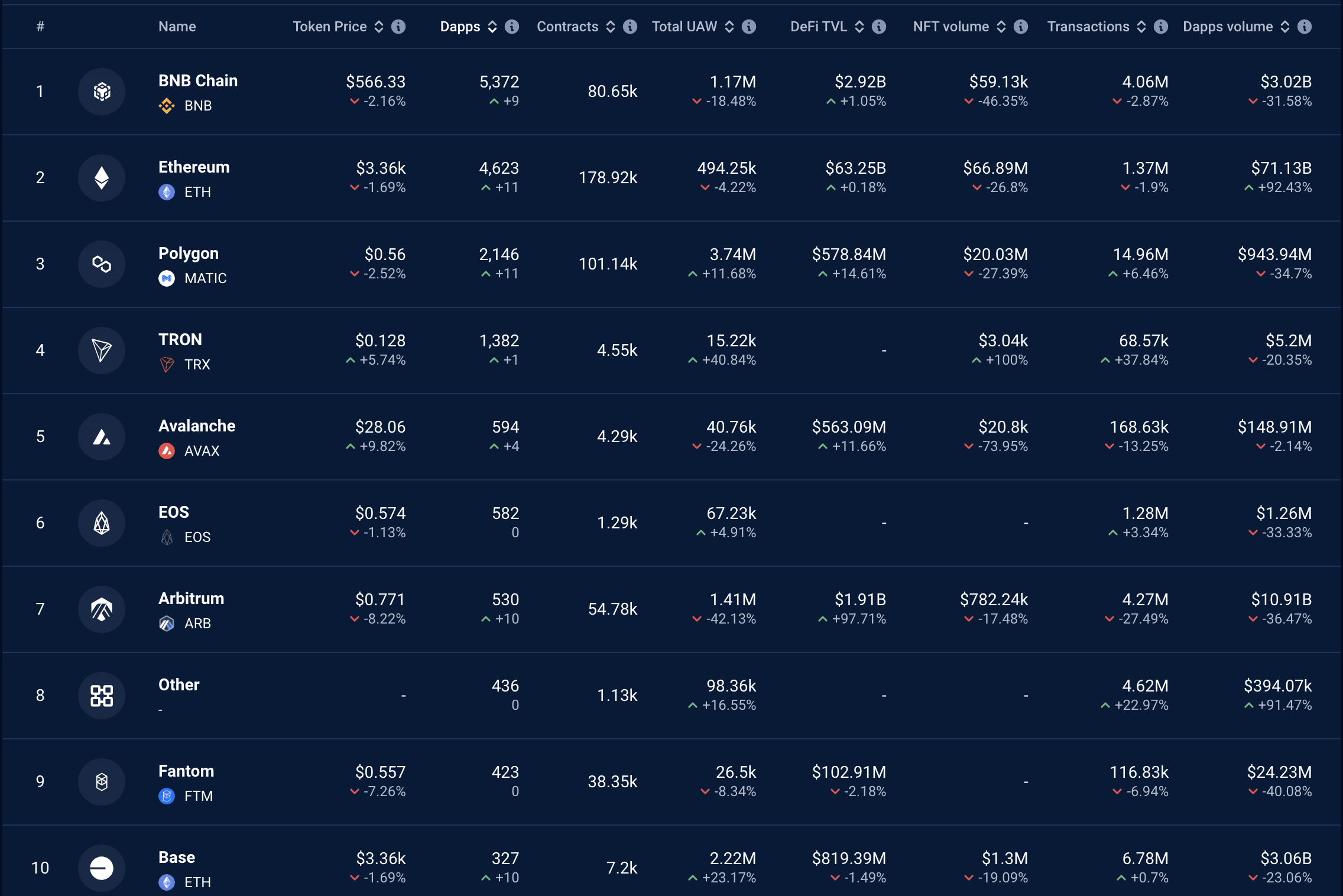The height and width of the screenshot is (896, 1343).
Task: Open the Arbitrum chain logo icon
Action: pos(102,609)
